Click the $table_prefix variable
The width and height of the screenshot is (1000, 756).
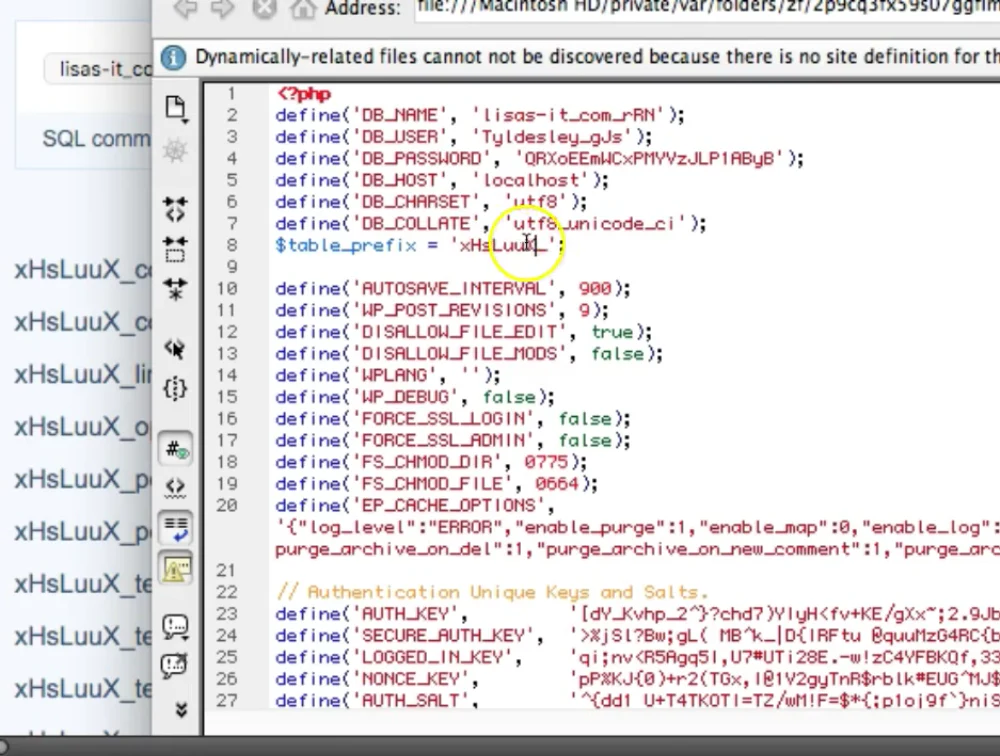pos(345,246)
